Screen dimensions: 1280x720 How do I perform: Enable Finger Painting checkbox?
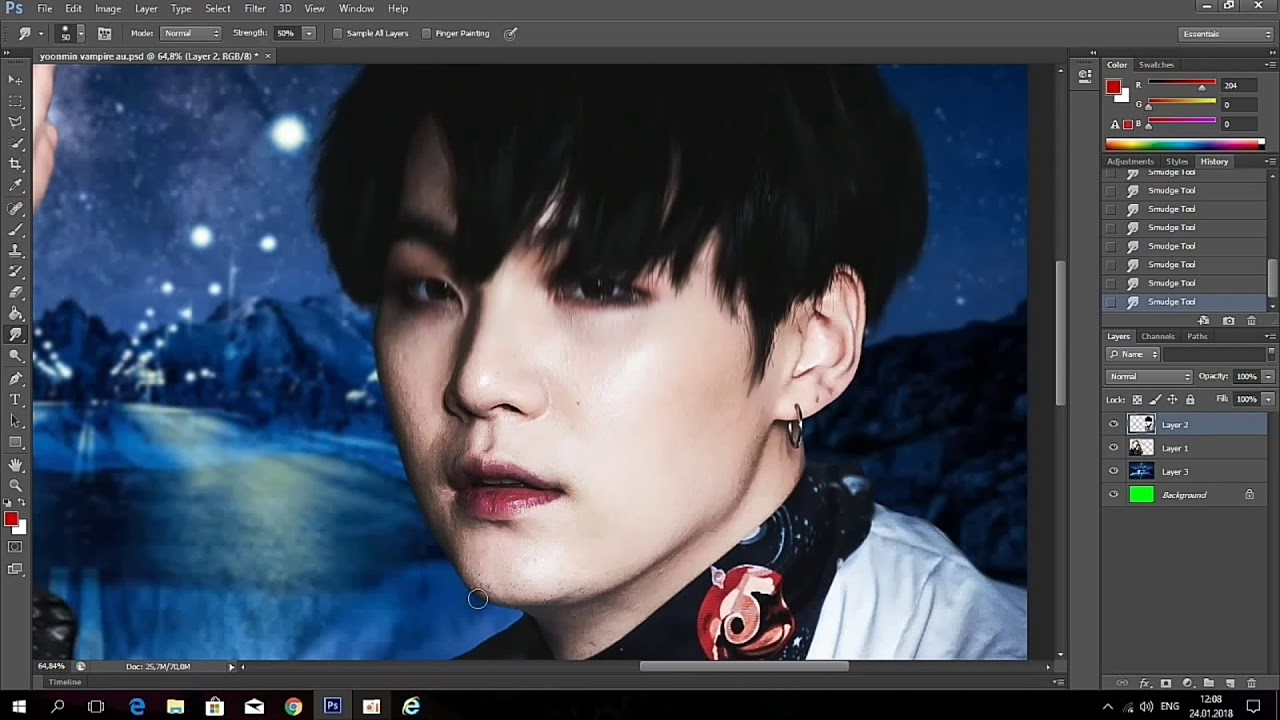pyautogui.click(x=426, y=33)
